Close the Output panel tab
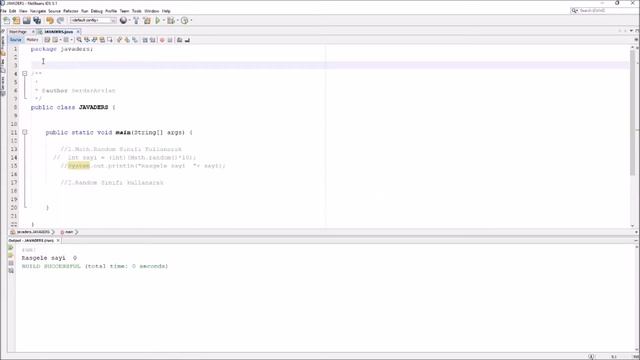640x360 pixels. pos(58,240)
